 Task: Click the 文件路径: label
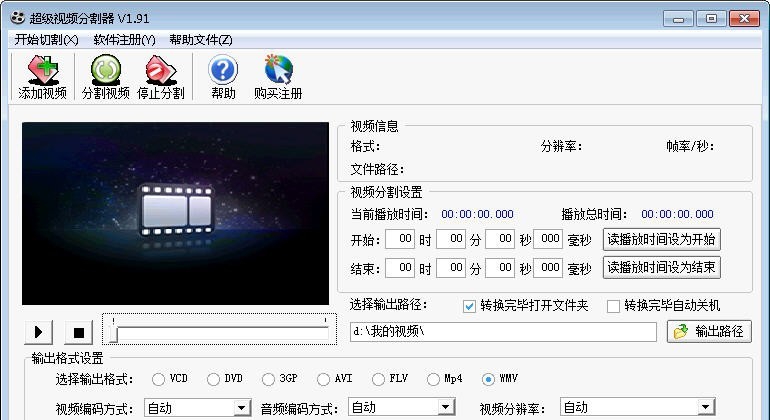pyautogui.click(x=377, y=169)
